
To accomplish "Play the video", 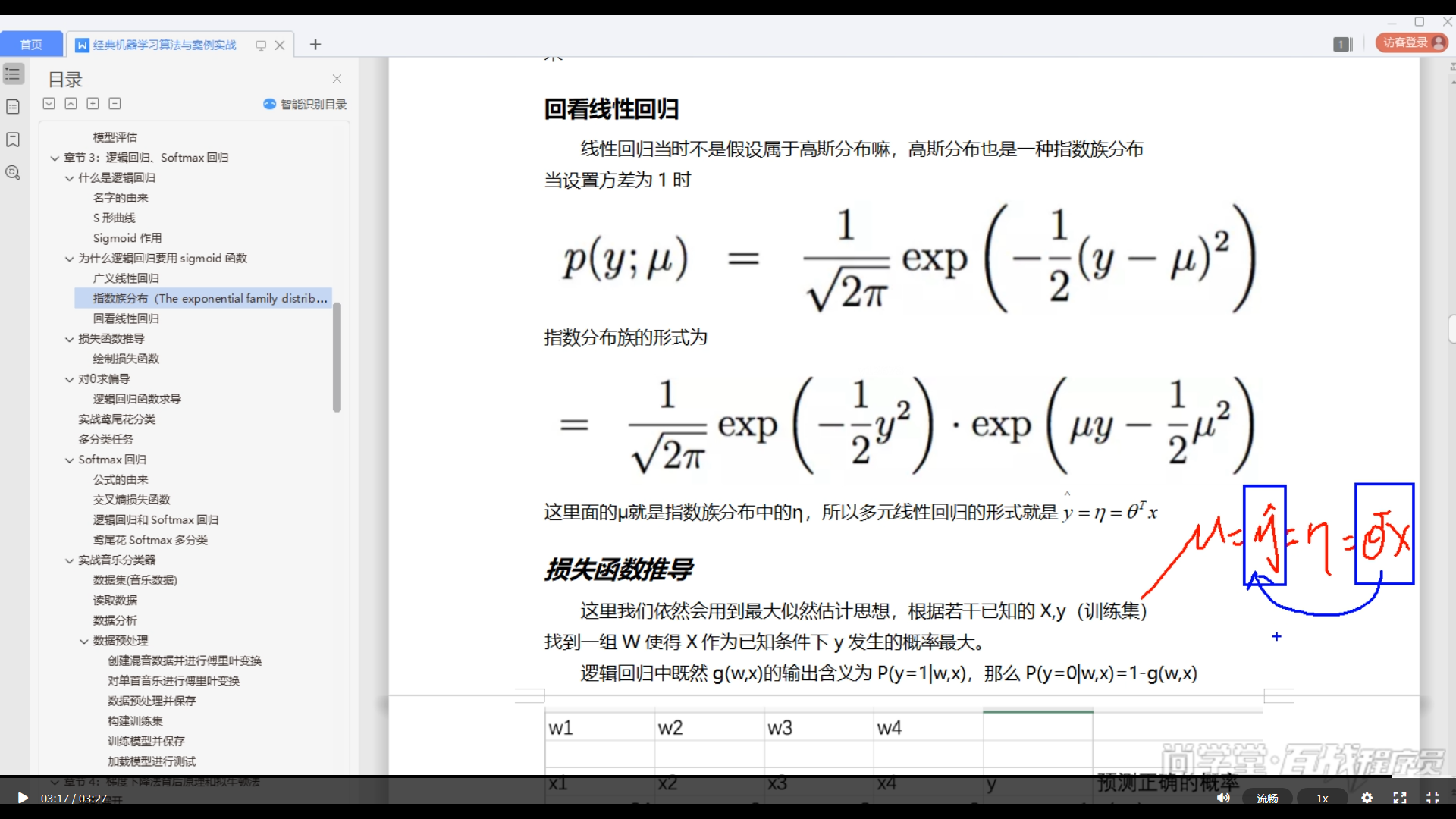I will click(22, 798).
